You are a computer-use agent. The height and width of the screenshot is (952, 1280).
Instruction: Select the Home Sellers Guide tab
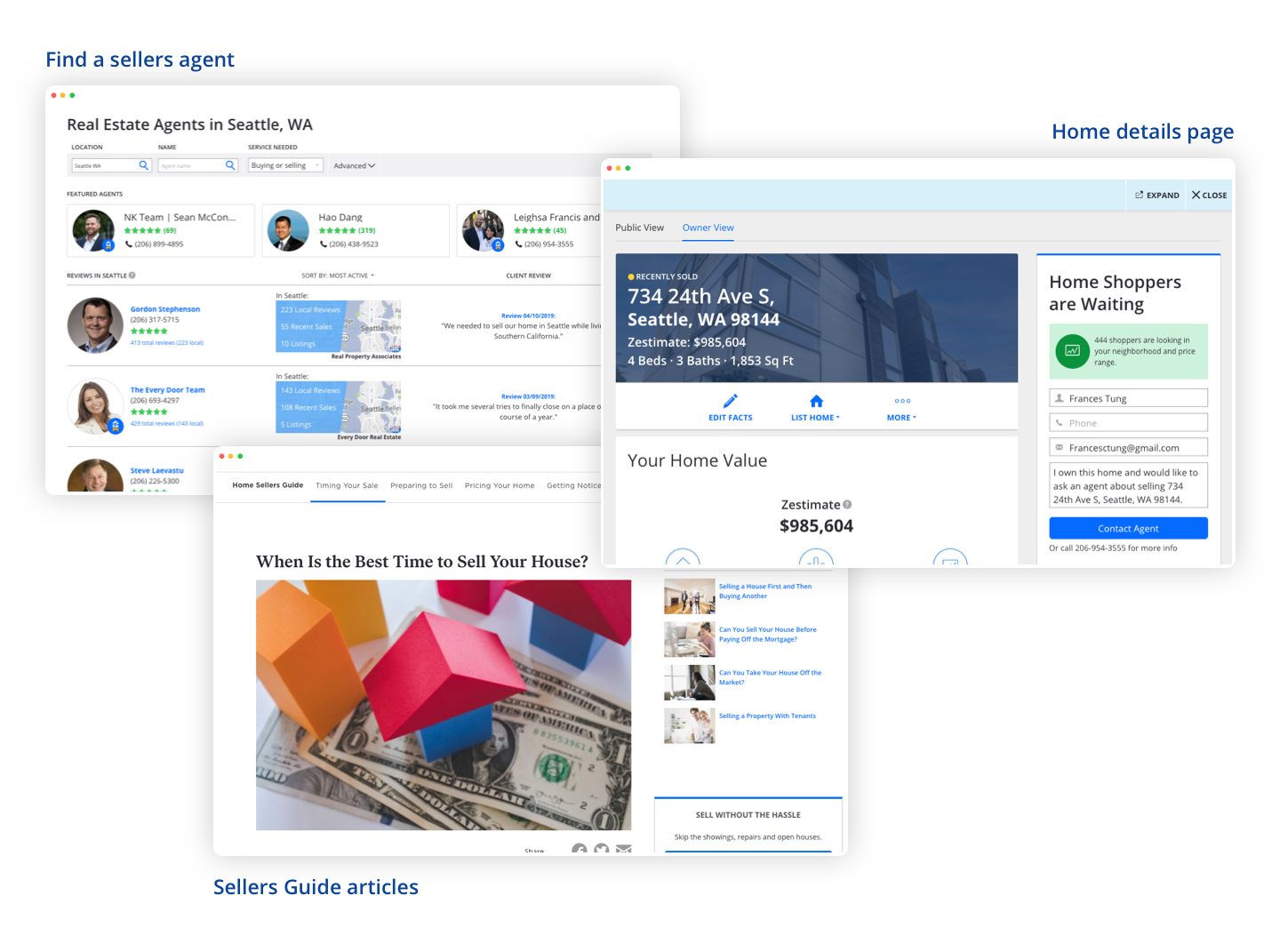click(268, 485)
